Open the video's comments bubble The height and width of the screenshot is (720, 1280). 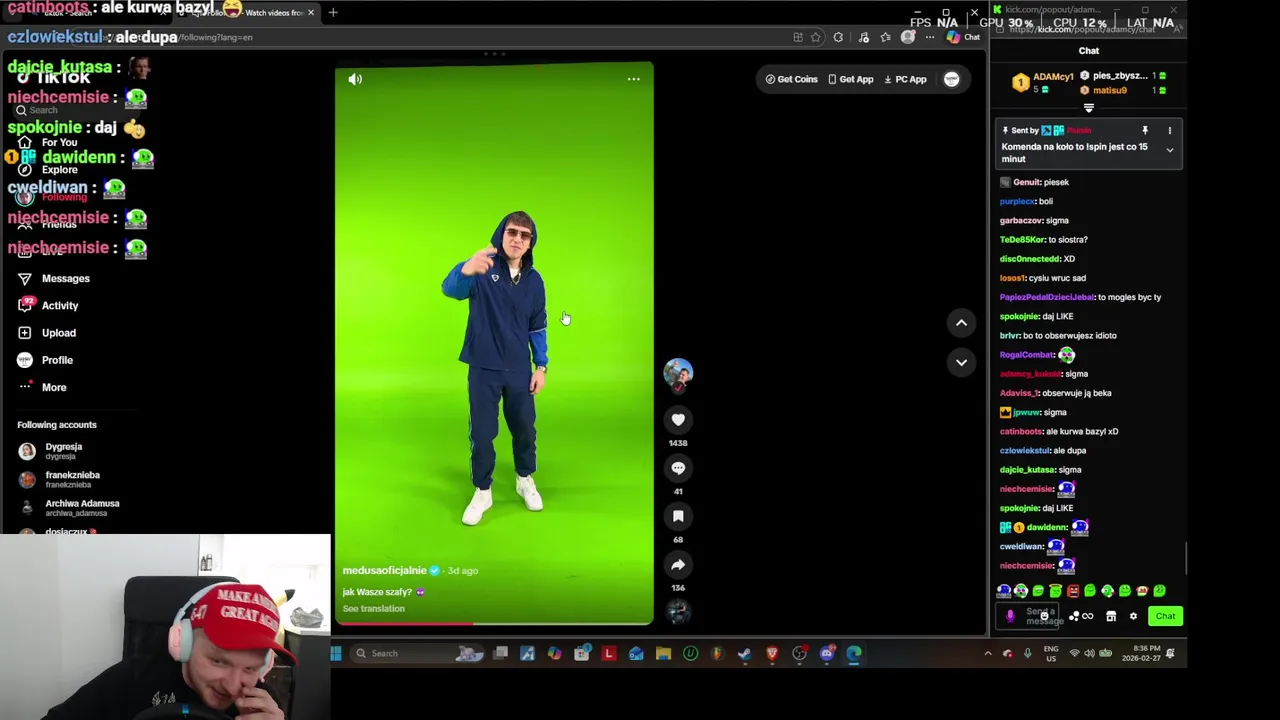[678, 468]
